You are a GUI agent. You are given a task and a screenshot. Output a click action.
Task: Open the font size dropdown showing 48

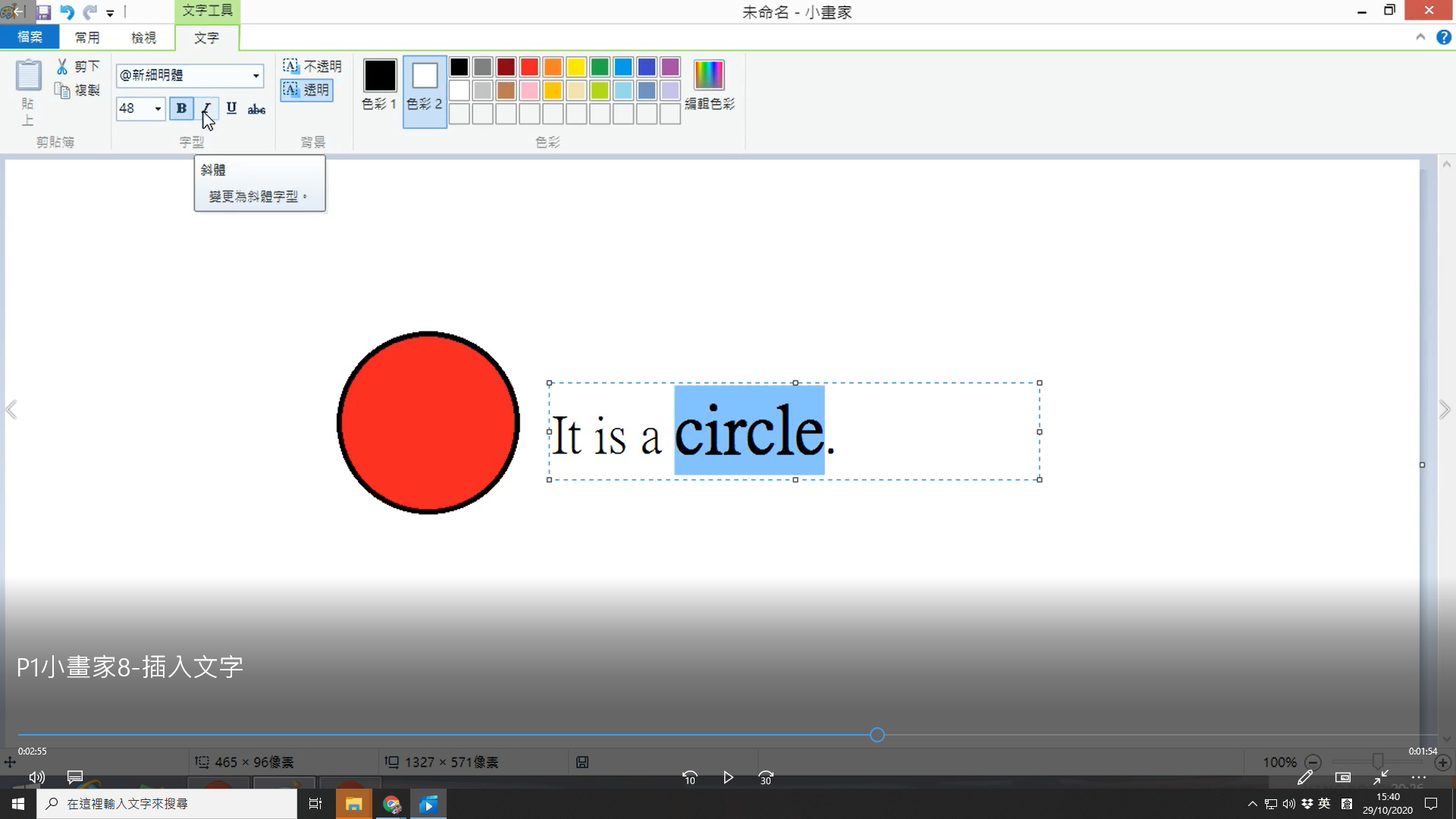158,108
